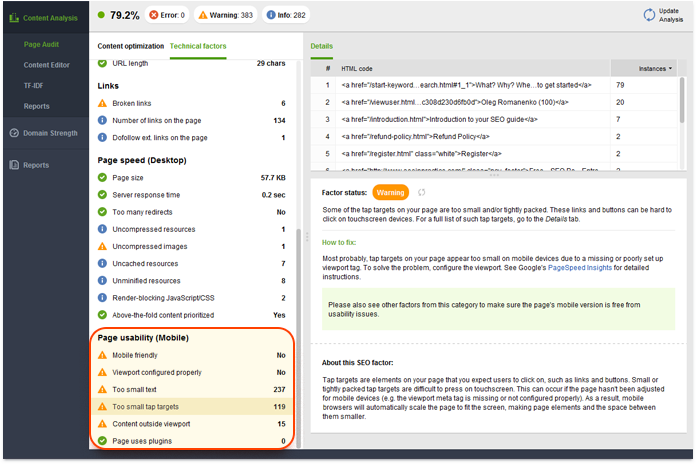Click info icon beside Unminified resources
Image resolution: width=696 pixels, height=464 pixels.
tap(102, 281)
